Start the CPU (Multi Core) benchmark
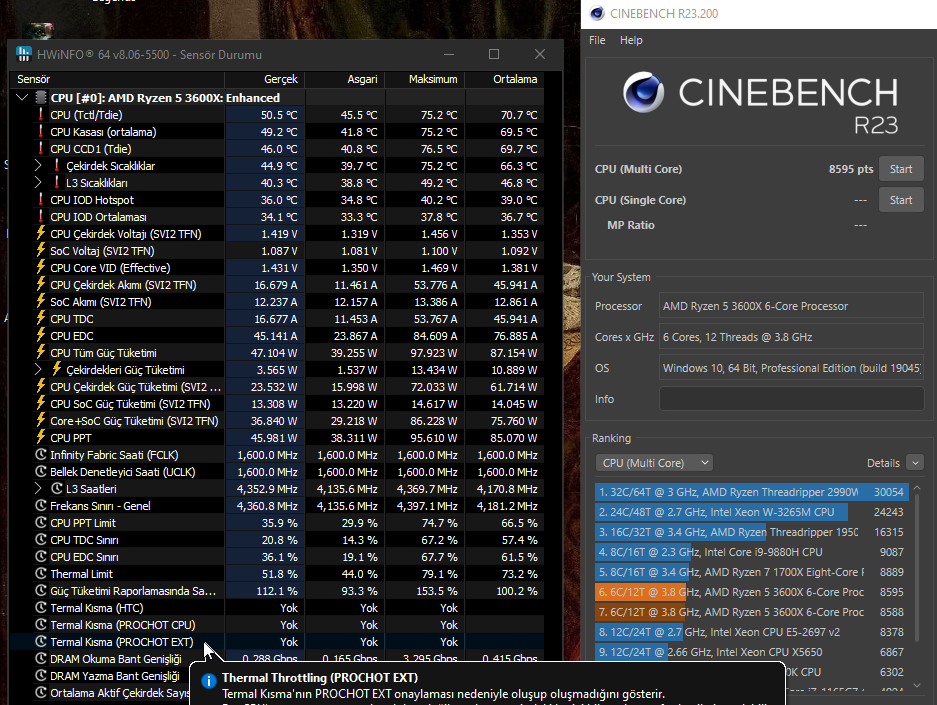The height and width of the screenshot is (705, 937). (x=901, y=169)
